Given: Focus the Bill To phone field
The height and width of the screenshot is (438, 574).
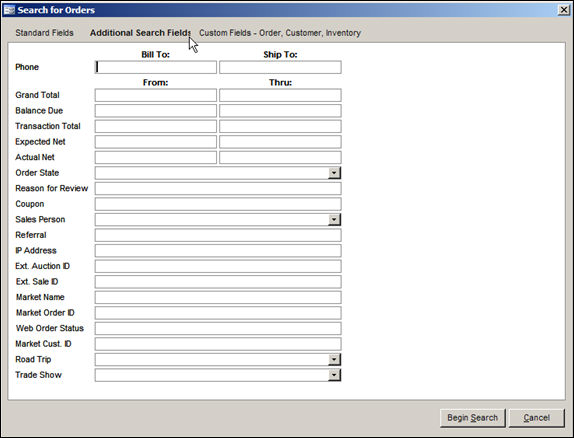Looking at the screenshot, I should 156,67.
